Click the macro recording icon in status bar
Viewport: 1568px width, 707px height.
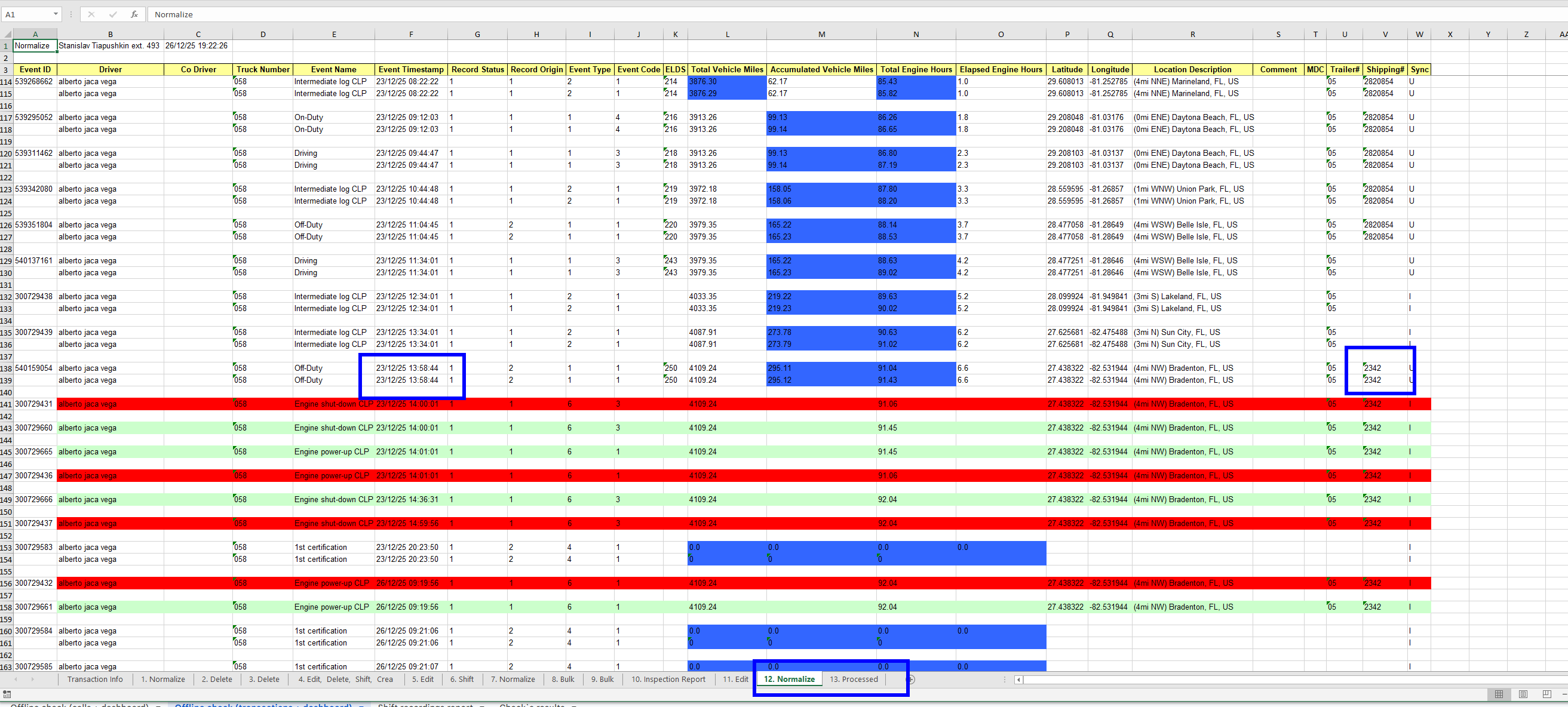coord(7,694)
